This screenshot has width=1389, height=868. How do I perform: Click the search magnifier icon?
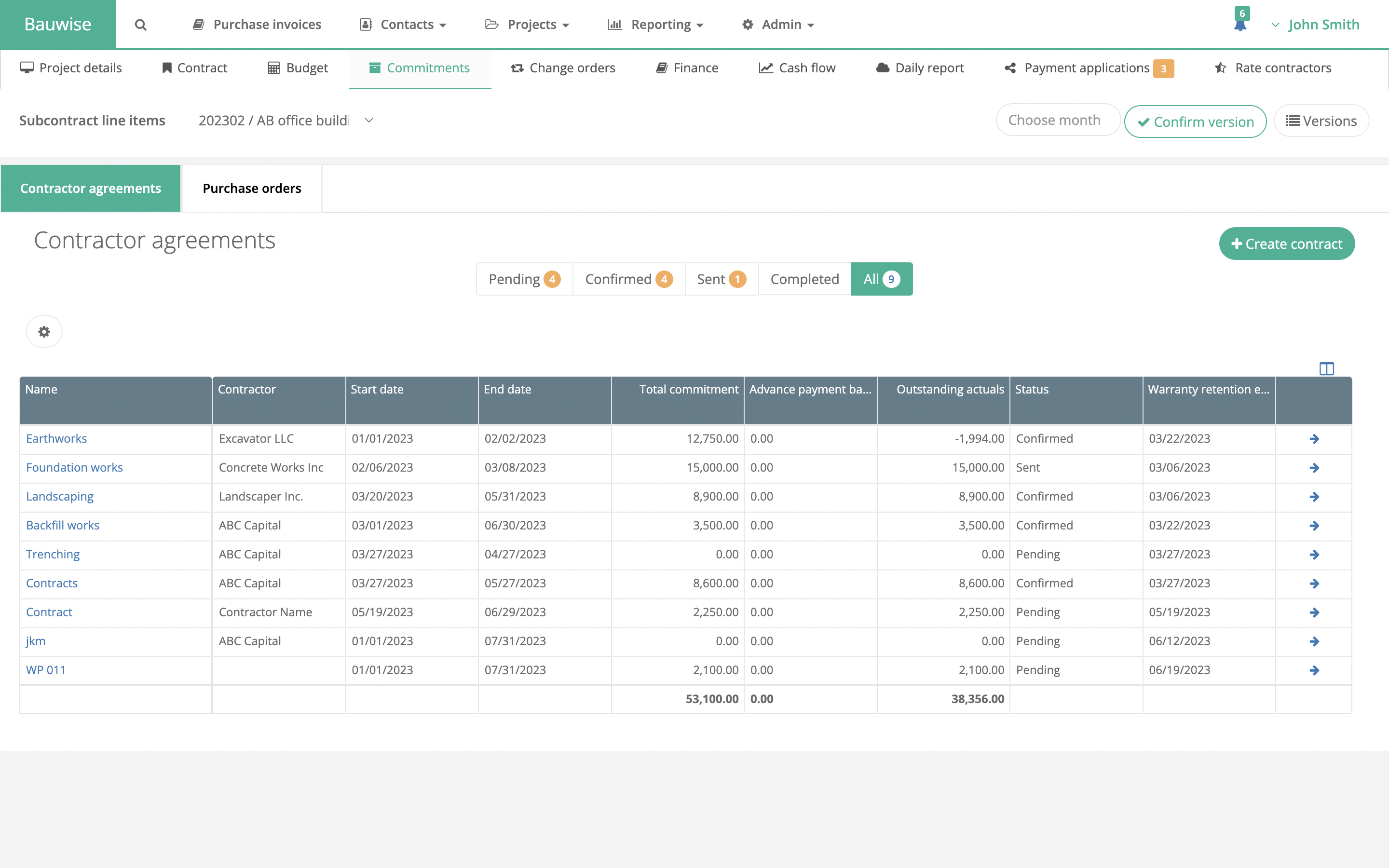[141, 25]
